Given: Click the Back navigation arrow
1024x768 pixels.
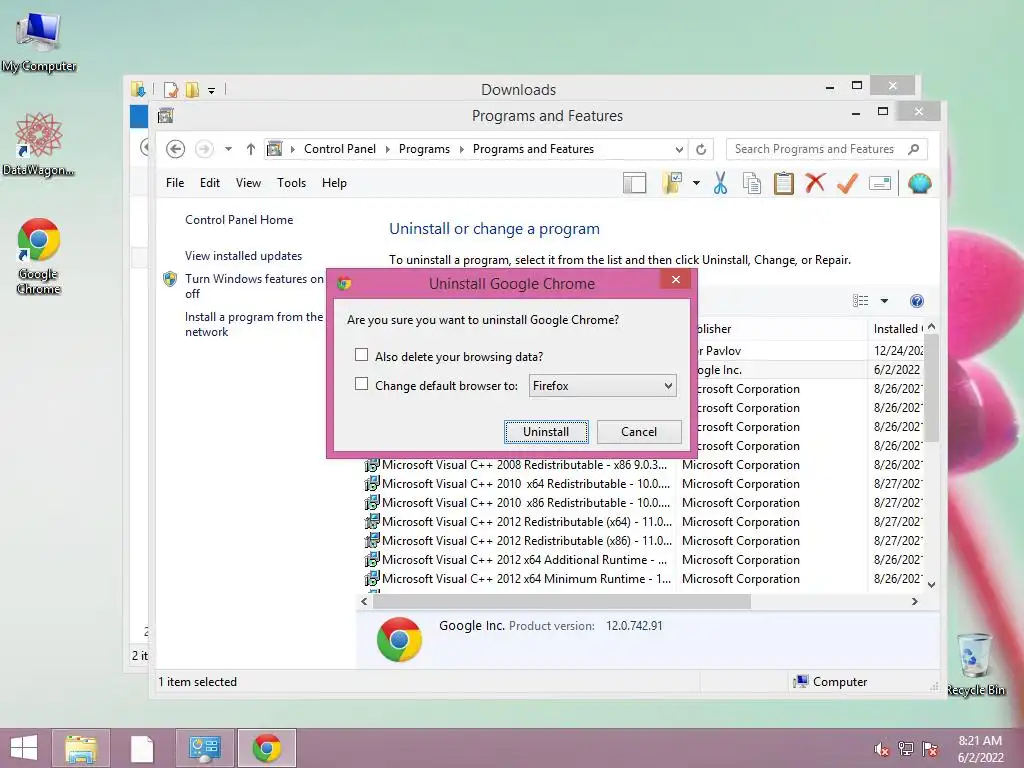Looking at the screenshot, I should point(175,149).
